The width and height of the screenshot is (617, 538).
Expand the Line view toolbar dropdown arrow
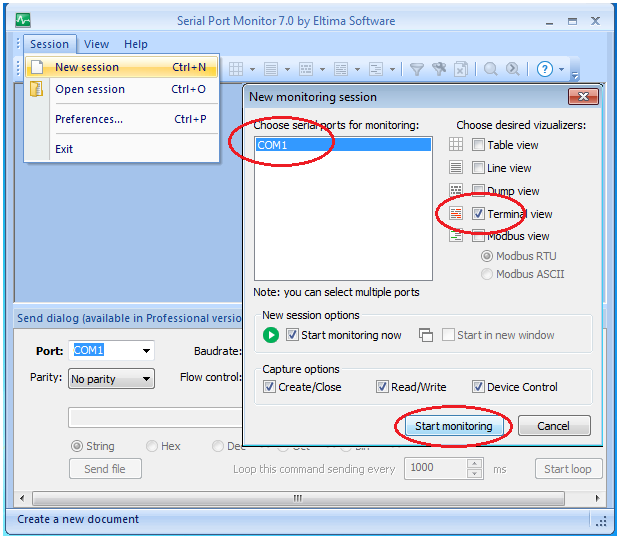288,70
